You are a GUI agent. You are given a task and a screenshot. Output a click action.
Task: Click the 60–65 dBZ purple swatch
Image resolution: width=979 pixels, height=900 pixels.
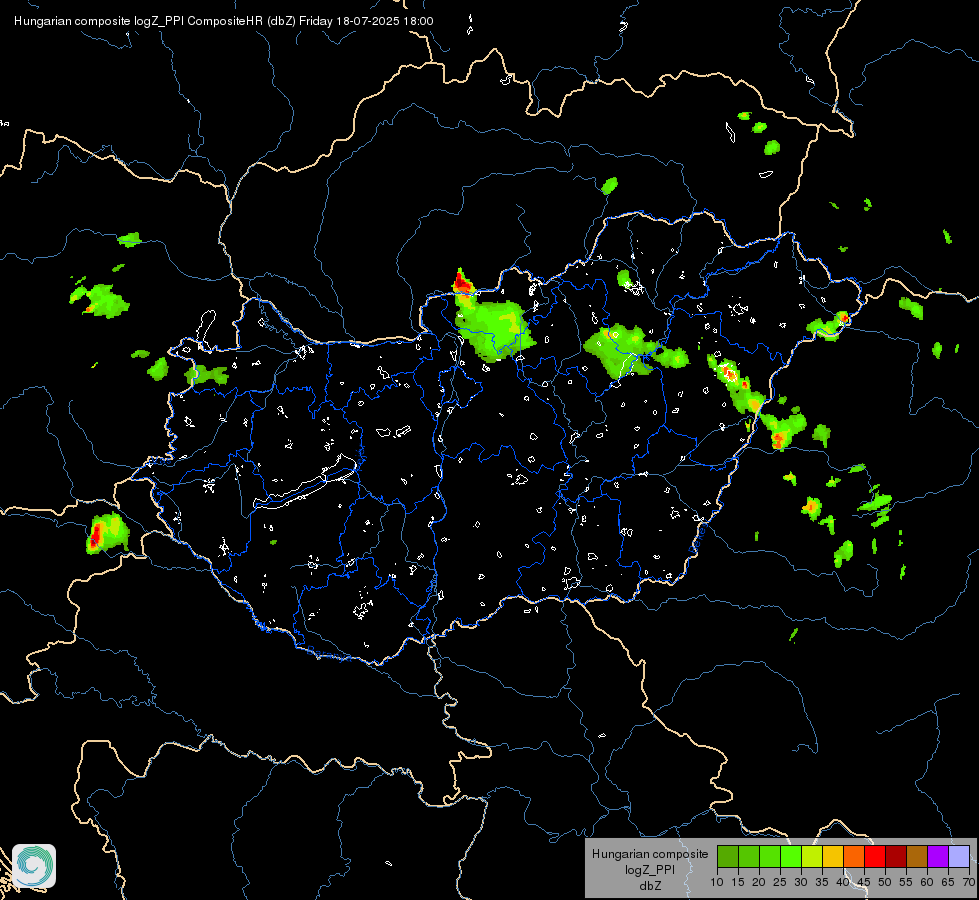(x=938, y=856)
